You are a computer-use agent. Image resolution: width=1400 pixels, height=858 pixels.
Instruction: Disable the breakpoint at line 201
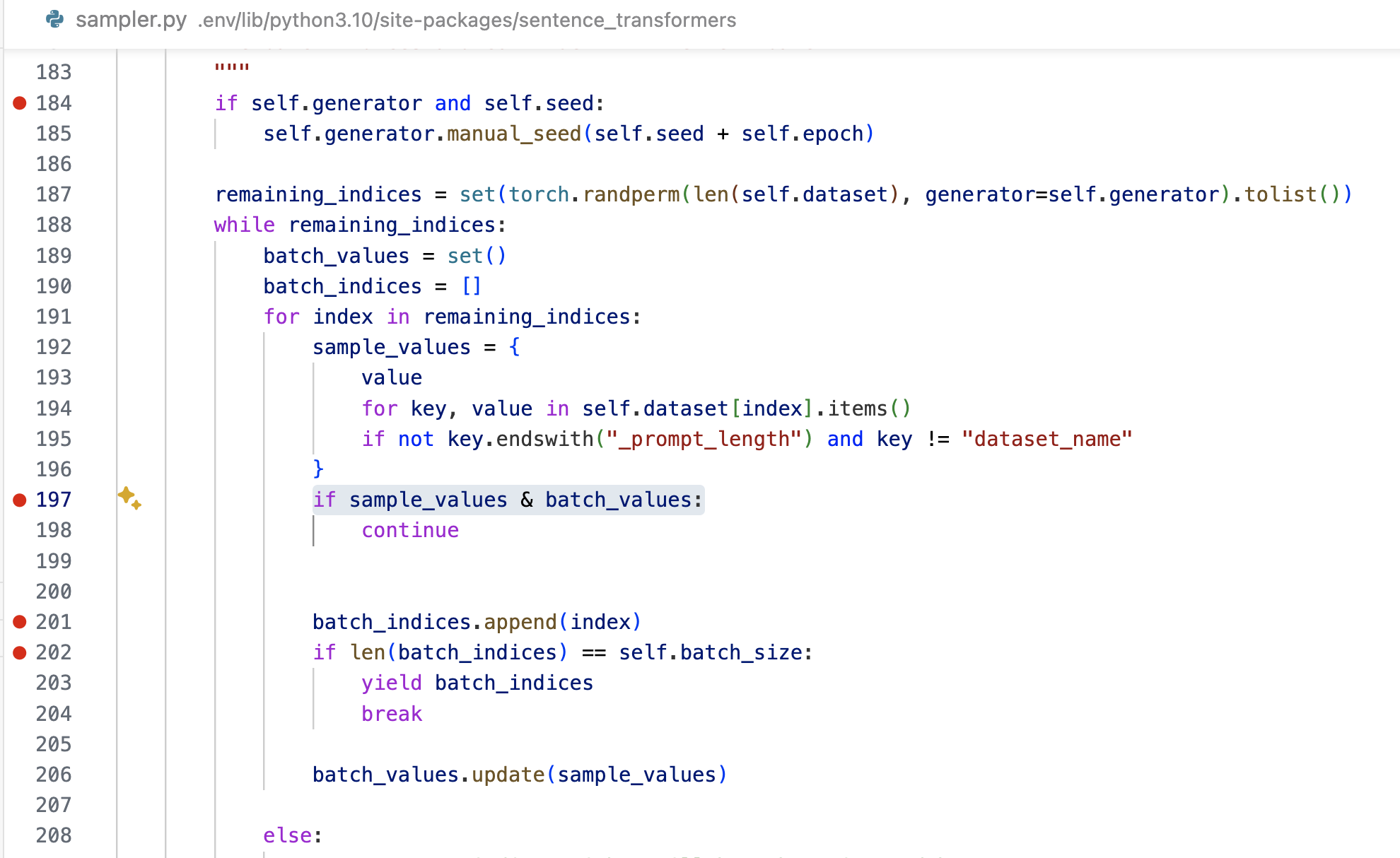[20, 622]
